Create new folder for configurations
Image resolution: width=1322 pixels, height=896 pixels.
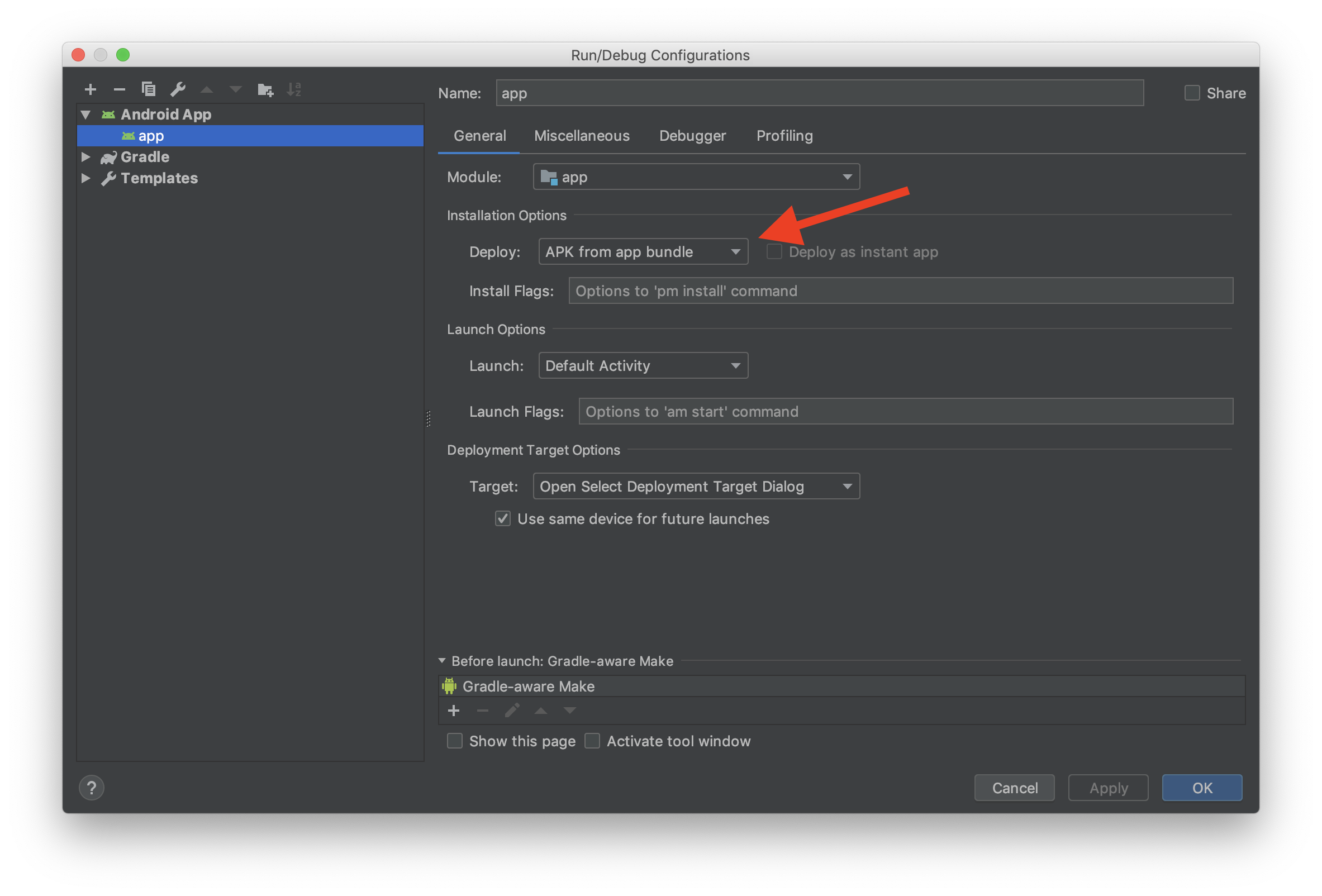click(265, 89)
